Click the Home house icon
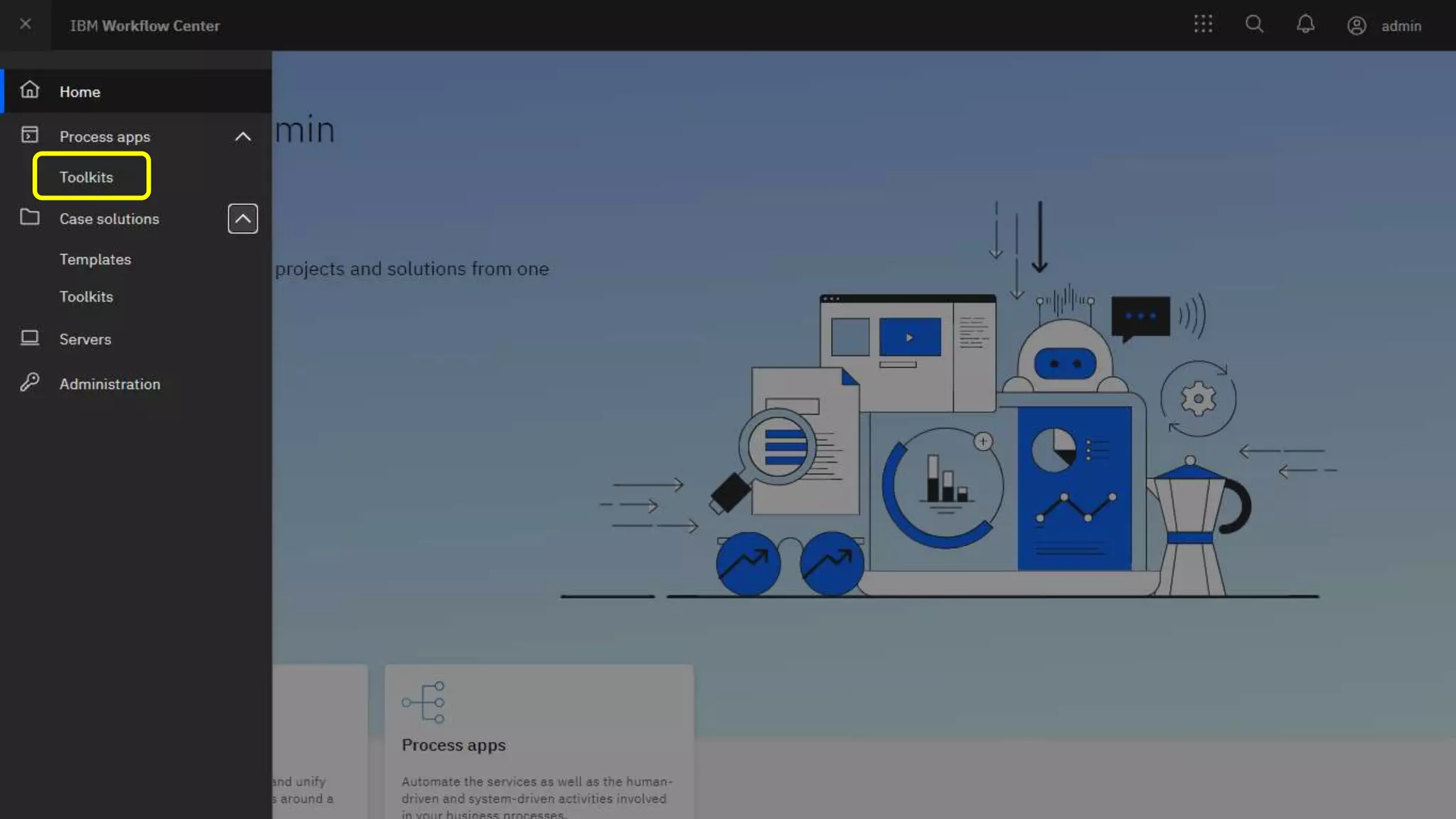 tap(30, 90)
